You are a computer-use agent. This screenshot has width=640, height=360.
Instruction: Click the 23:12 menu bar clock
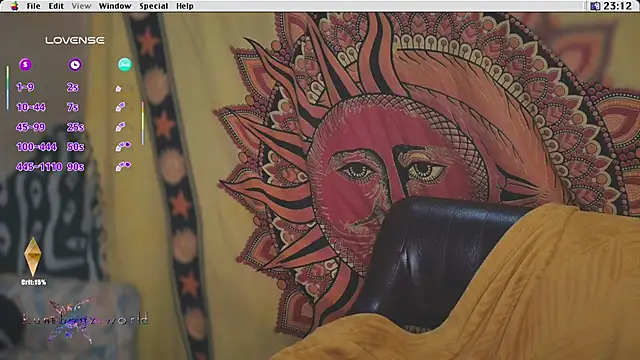point(618,6)
